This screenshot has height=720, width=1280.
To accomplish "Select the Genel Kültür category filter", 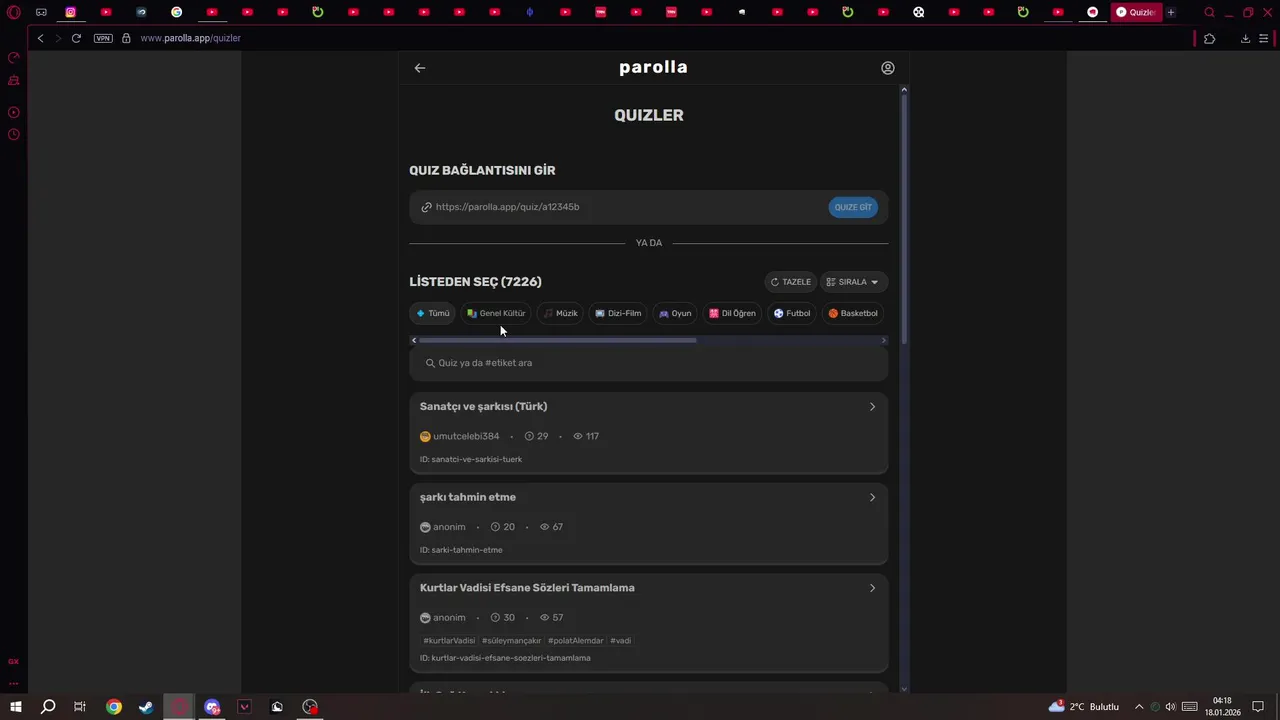I will [496, 313].
